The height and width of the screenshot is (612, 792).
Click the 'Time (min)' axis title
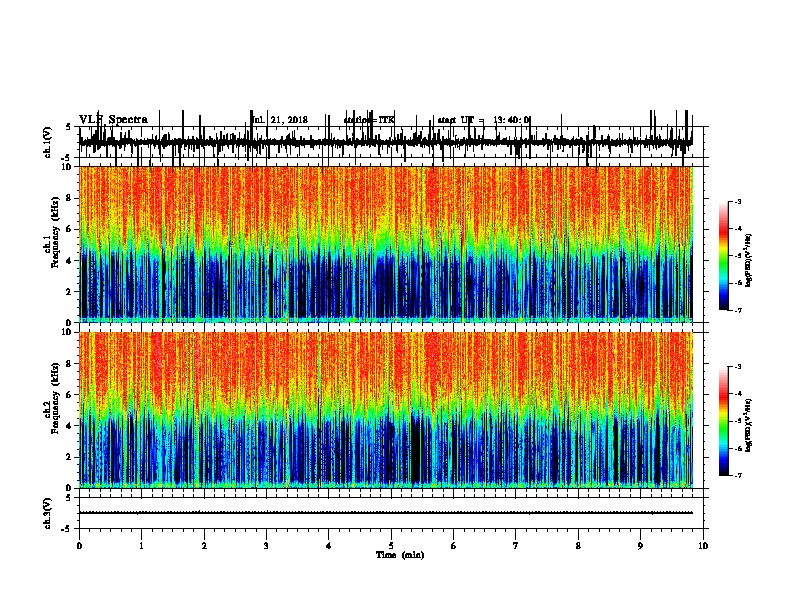[x=400, y=555]
